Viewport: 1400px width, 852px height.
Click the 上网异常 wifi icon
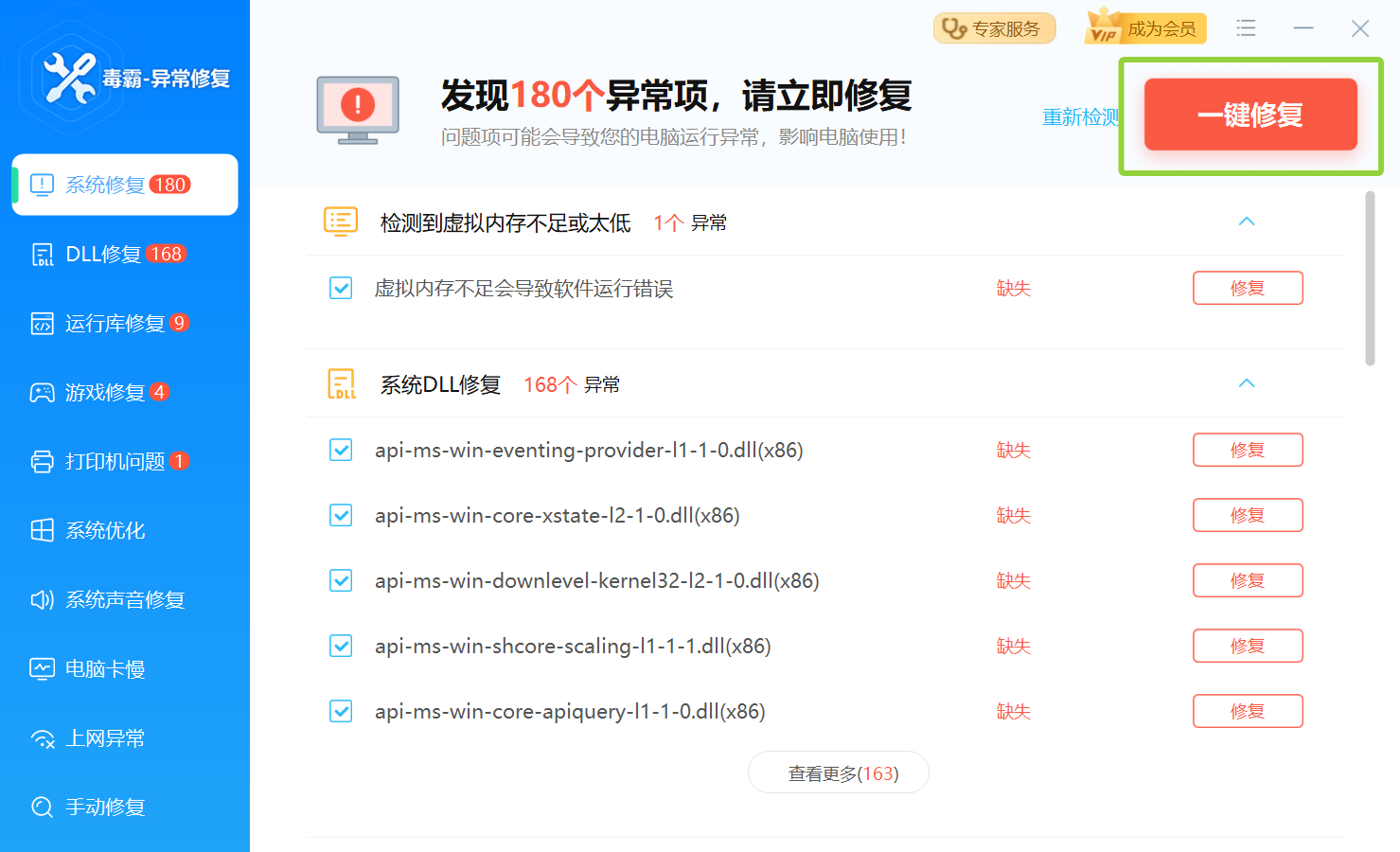43,738
